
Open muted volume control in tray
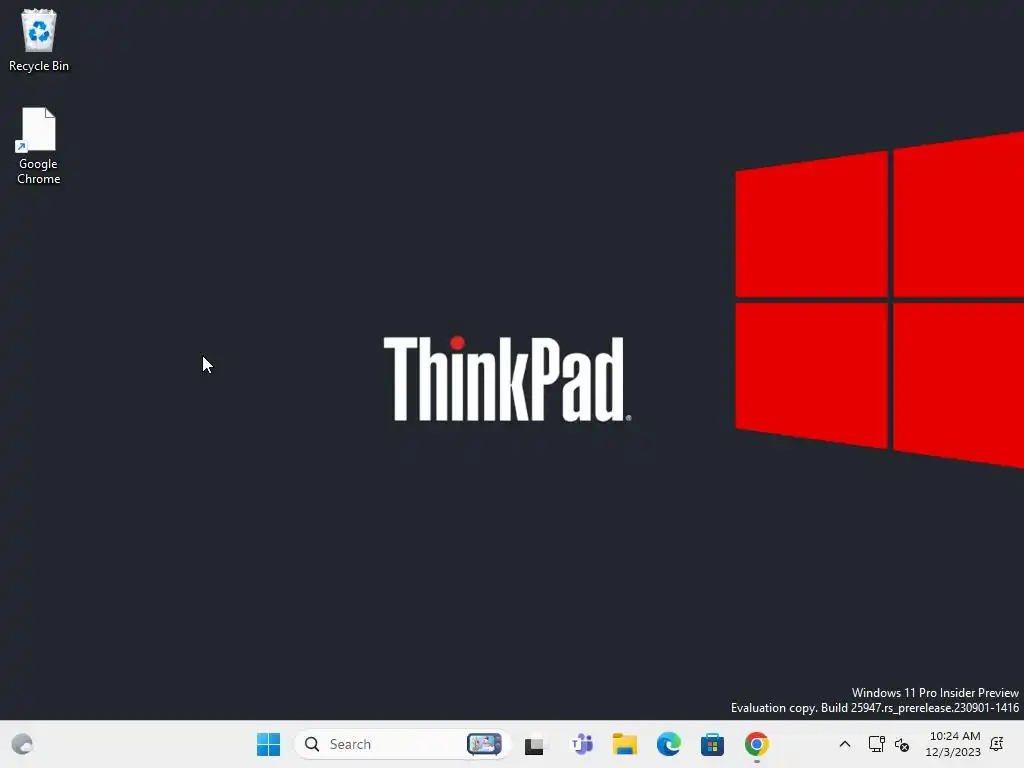click(902, 744)
